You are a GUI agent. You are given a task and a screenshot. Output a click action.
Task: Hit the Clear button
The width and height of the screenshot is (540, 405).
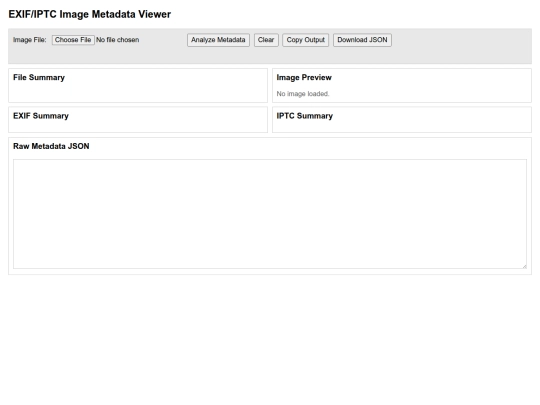click(266, 40)
